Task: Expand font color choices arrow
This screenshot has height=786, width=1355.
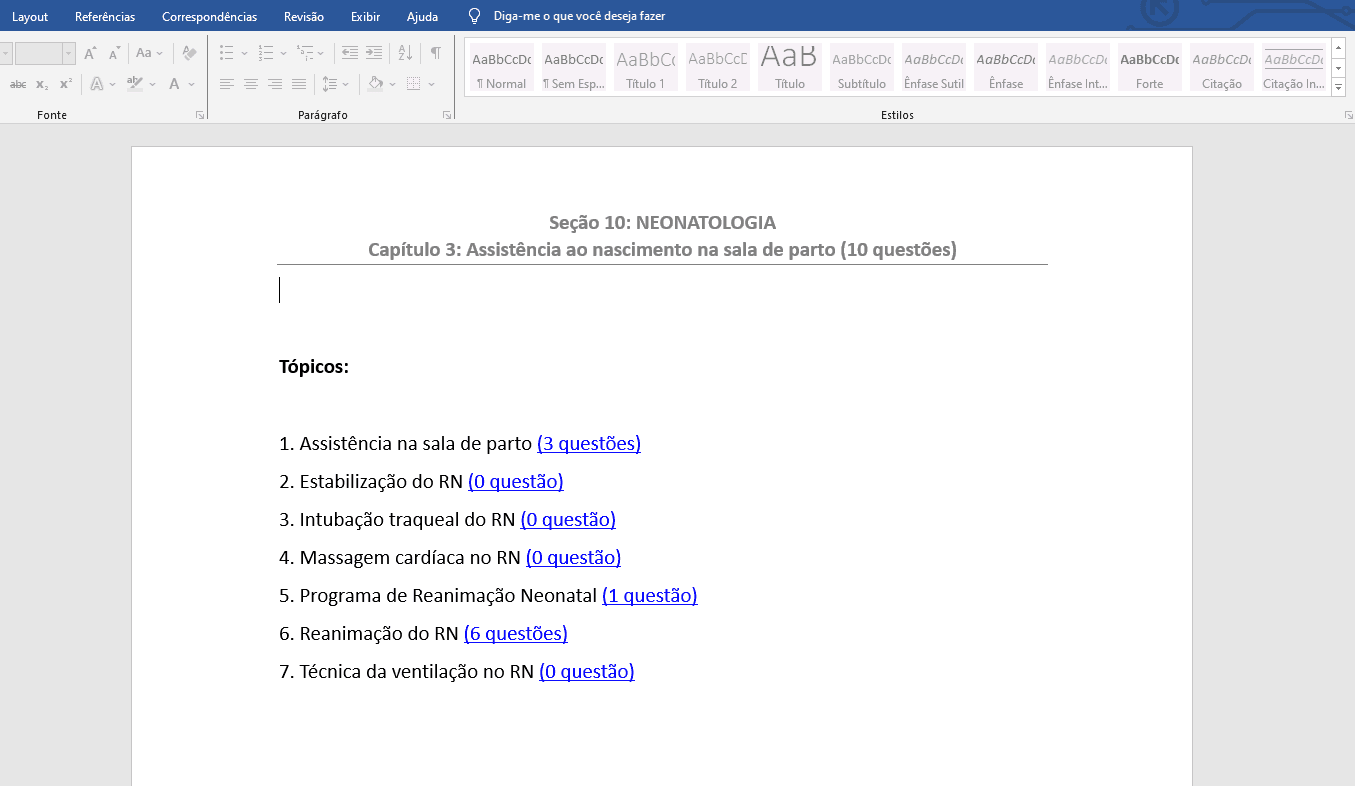Action: click(x=191, y=84)
